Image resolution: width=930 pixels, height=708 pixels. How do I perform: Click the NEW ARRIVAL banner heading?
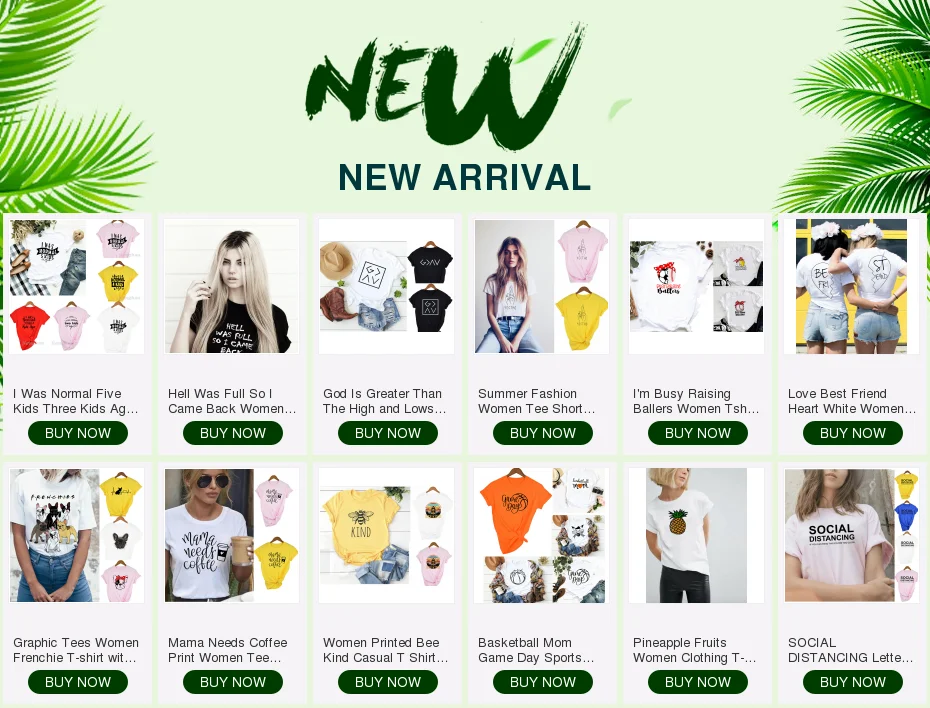(x=464, y=177)
